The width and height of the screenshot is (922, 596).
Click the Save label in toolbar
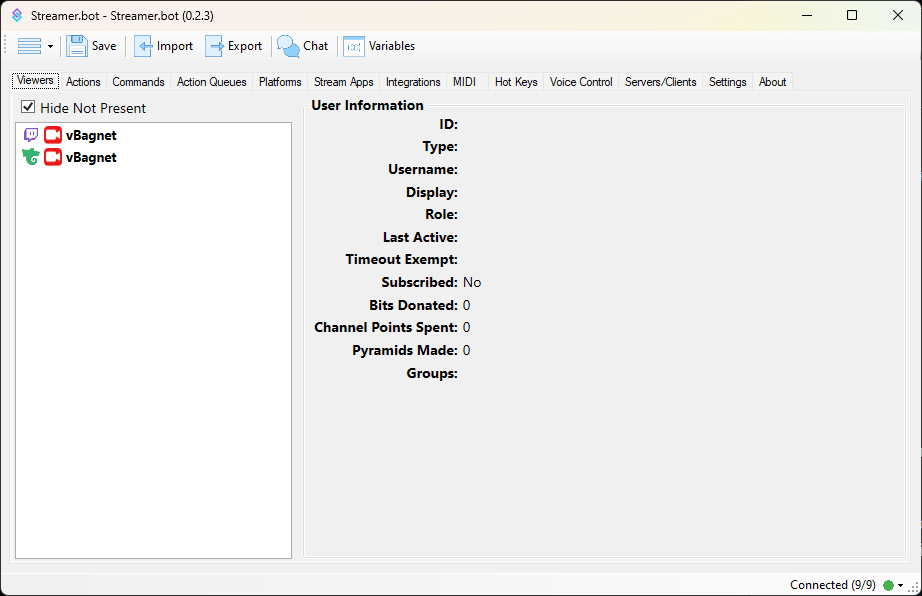pyautogui.click(x=104, y=46)
